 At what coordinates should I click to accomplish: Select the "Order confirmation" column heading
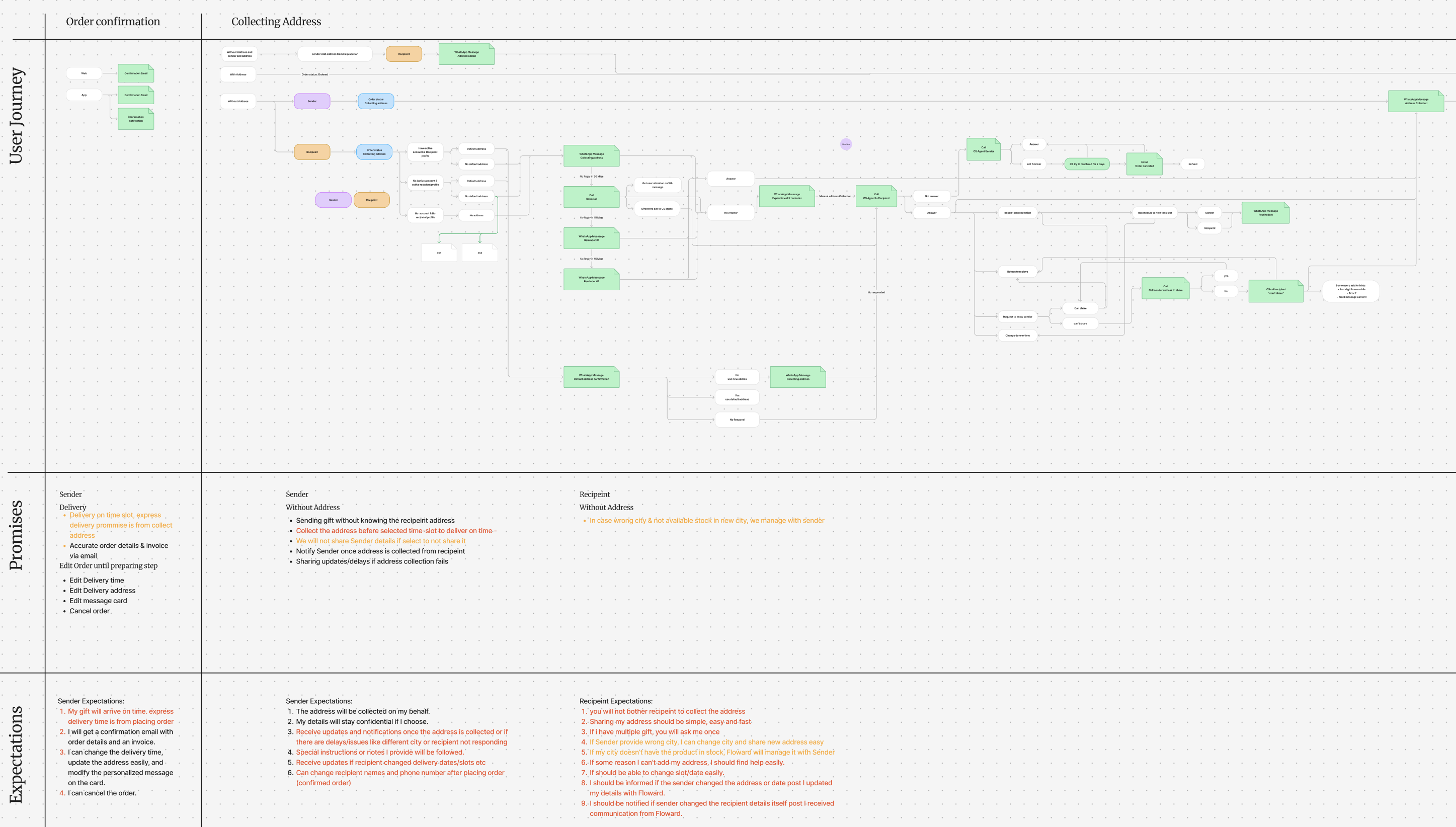[113, 22]
